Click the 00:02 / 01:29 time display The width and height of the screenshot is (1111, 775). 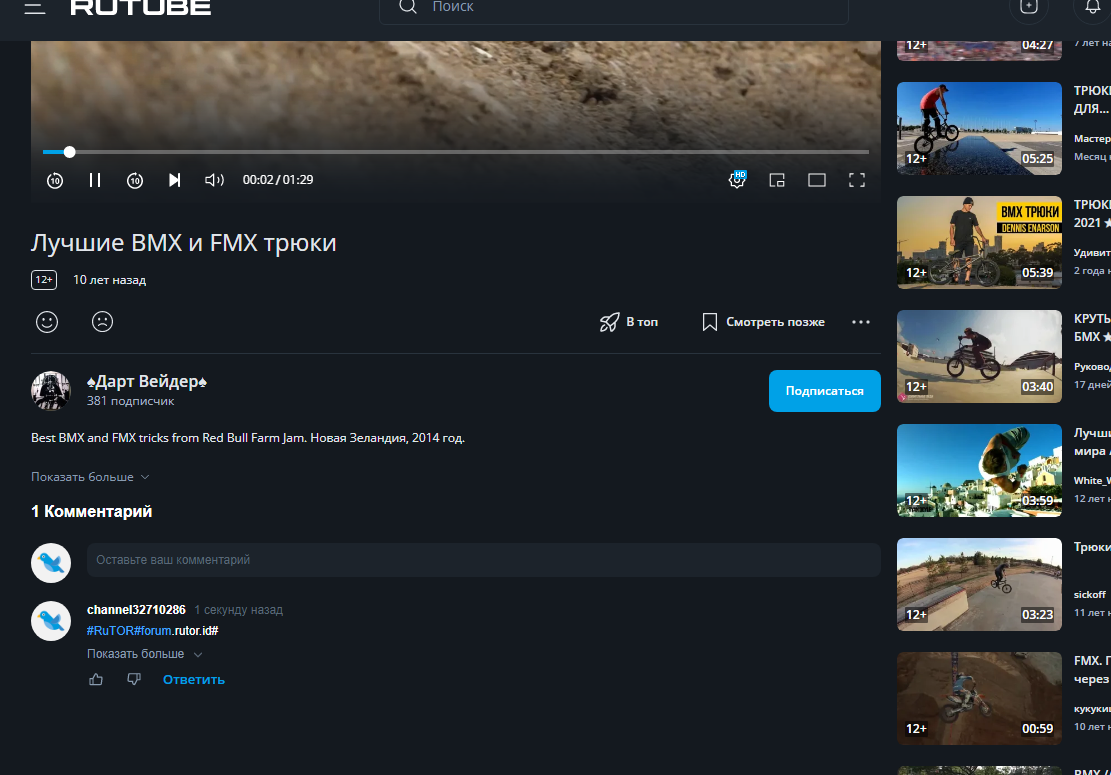(x=278, y=180)
